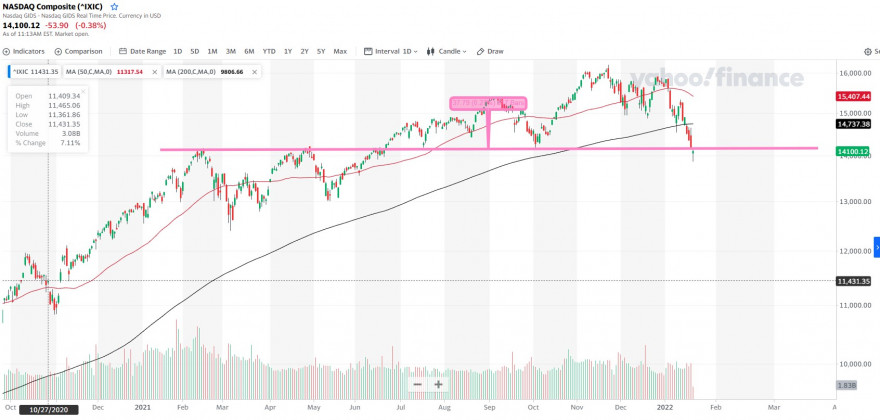Image resolution: width=880 pixels, height=420 pixels.
Task: Open the Date Range calendar picker
Action: [x=143, y=51]
